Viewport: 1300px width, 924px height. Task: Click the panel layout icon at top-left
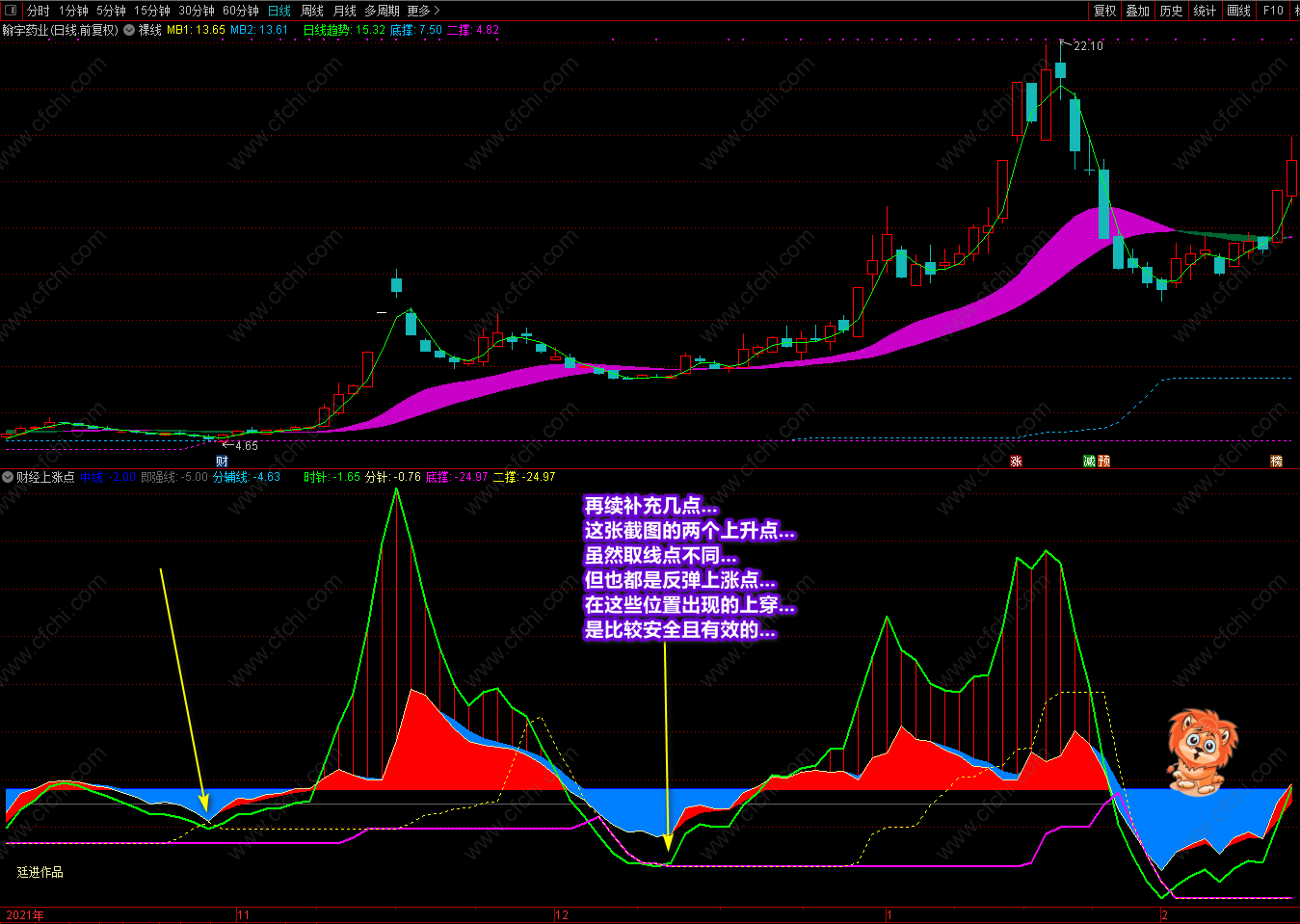click(x=11, y=11)
